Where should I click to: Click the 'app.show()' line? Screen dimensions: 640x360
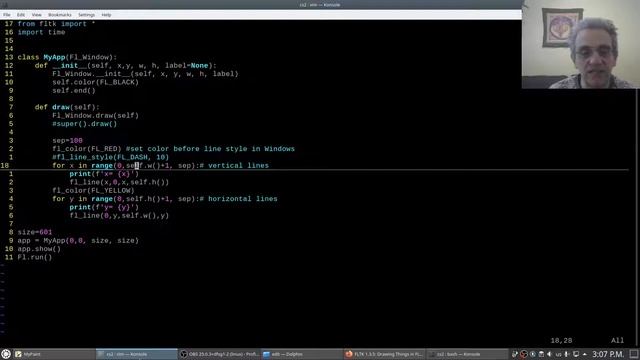click(39, 249)
